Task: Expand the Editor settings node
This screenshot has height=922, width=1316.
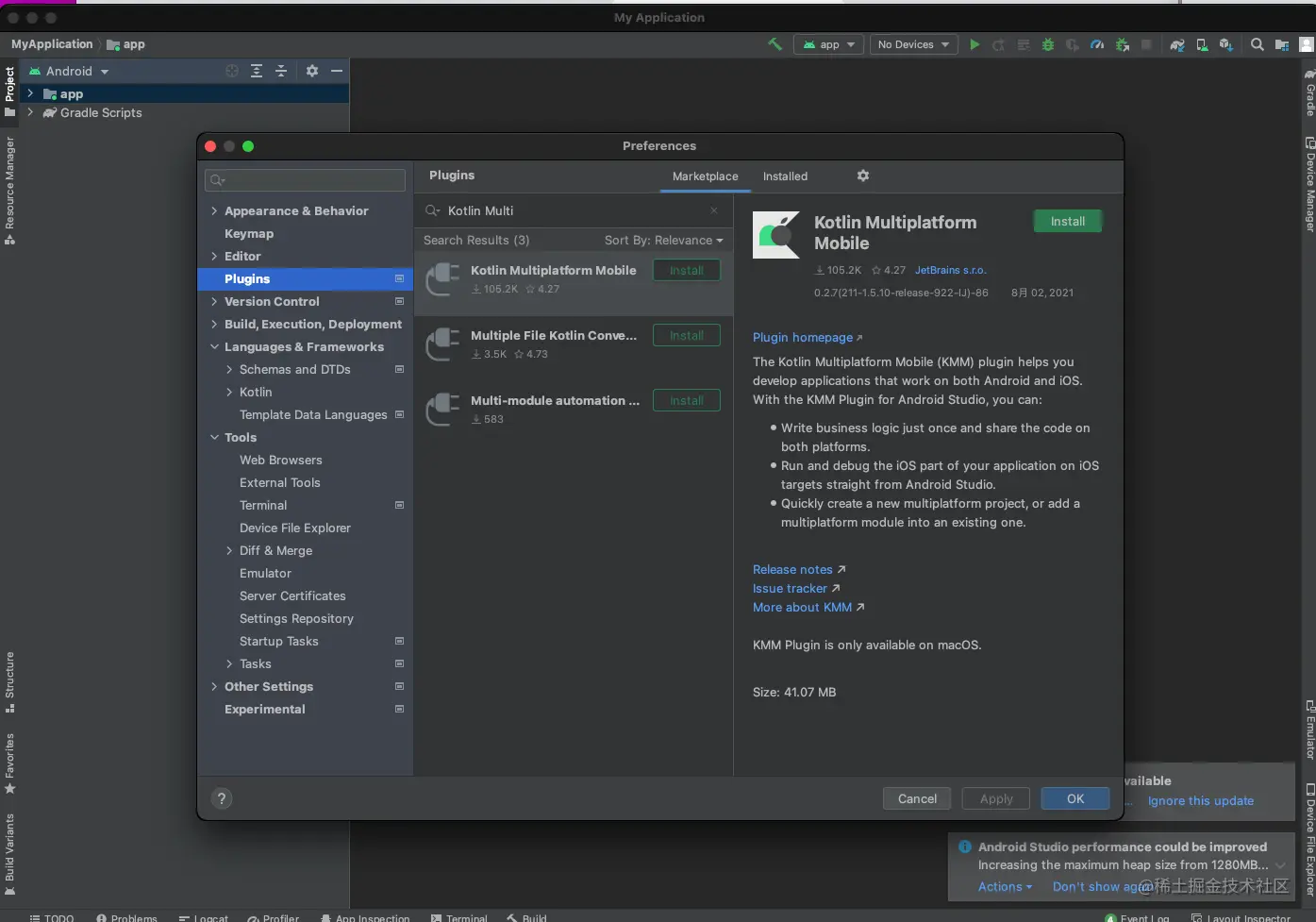Action: [214, 256]
